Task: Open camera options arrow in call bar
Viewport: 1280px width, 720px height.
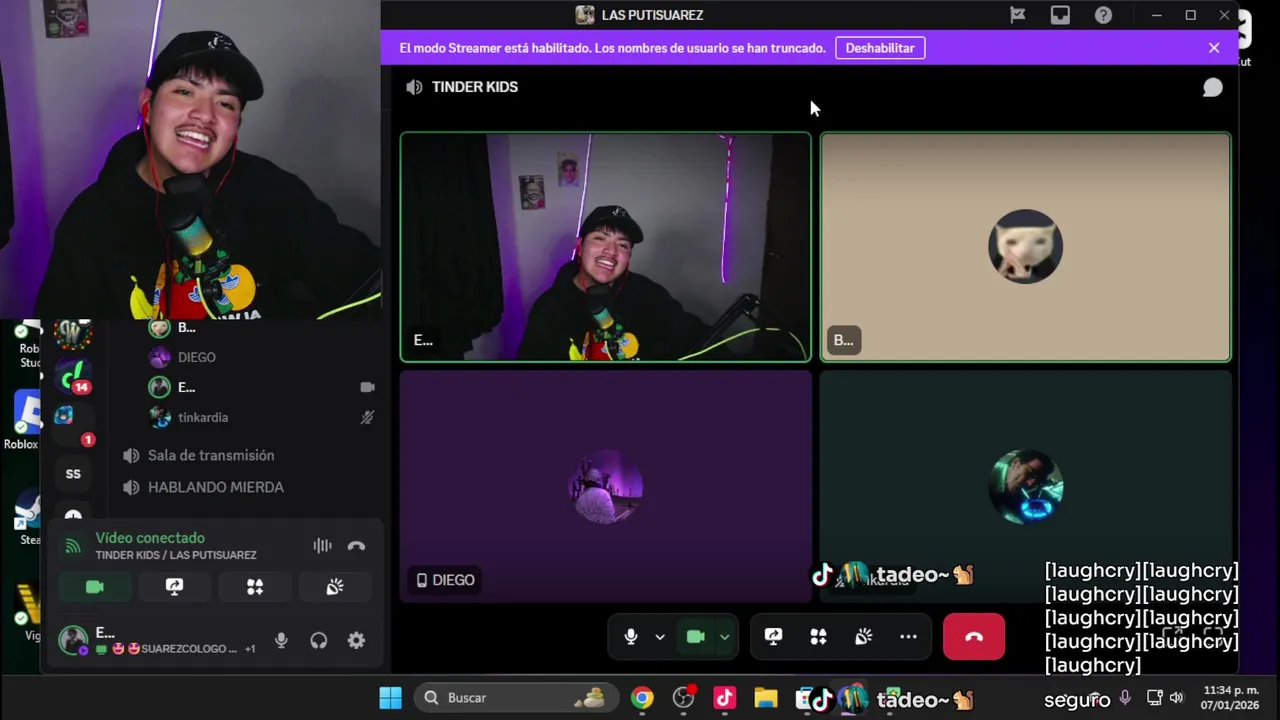Action: click(x=724, y=637)
